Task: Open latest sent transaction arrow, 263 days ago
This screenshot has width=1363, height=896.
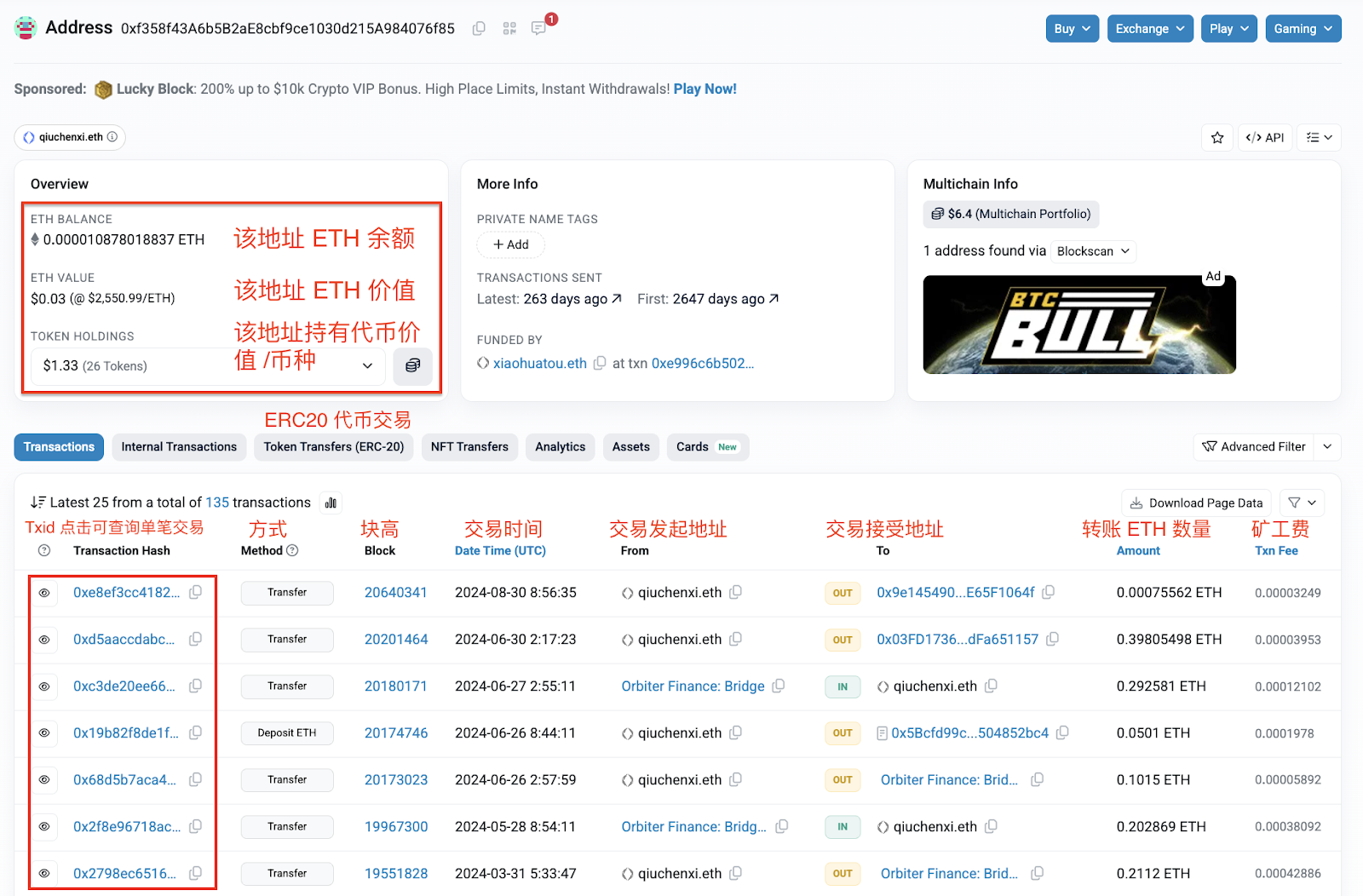Action: point(617,298)
